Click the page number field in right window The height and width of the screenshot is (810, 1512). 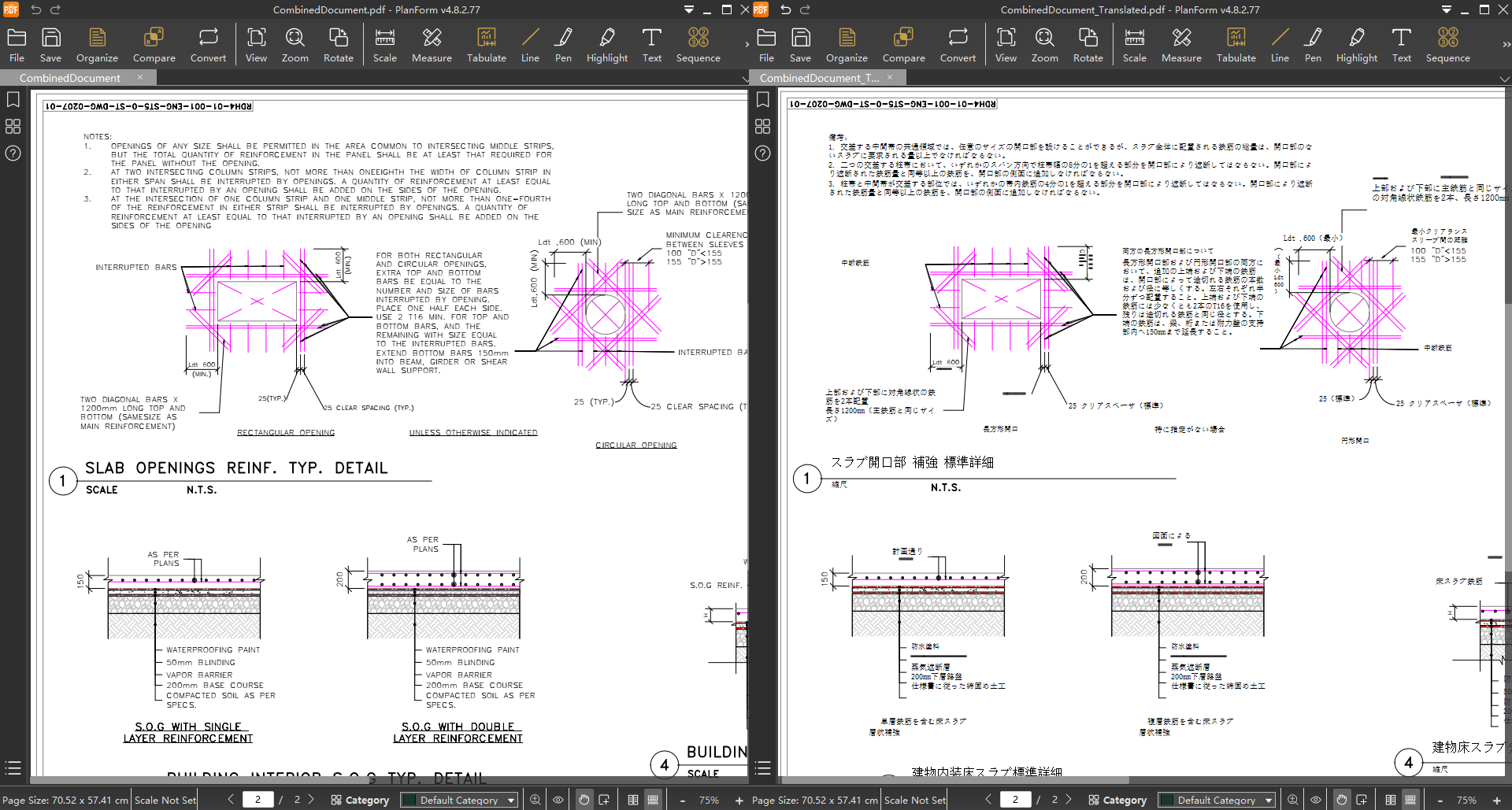(x=1015, y=800)
